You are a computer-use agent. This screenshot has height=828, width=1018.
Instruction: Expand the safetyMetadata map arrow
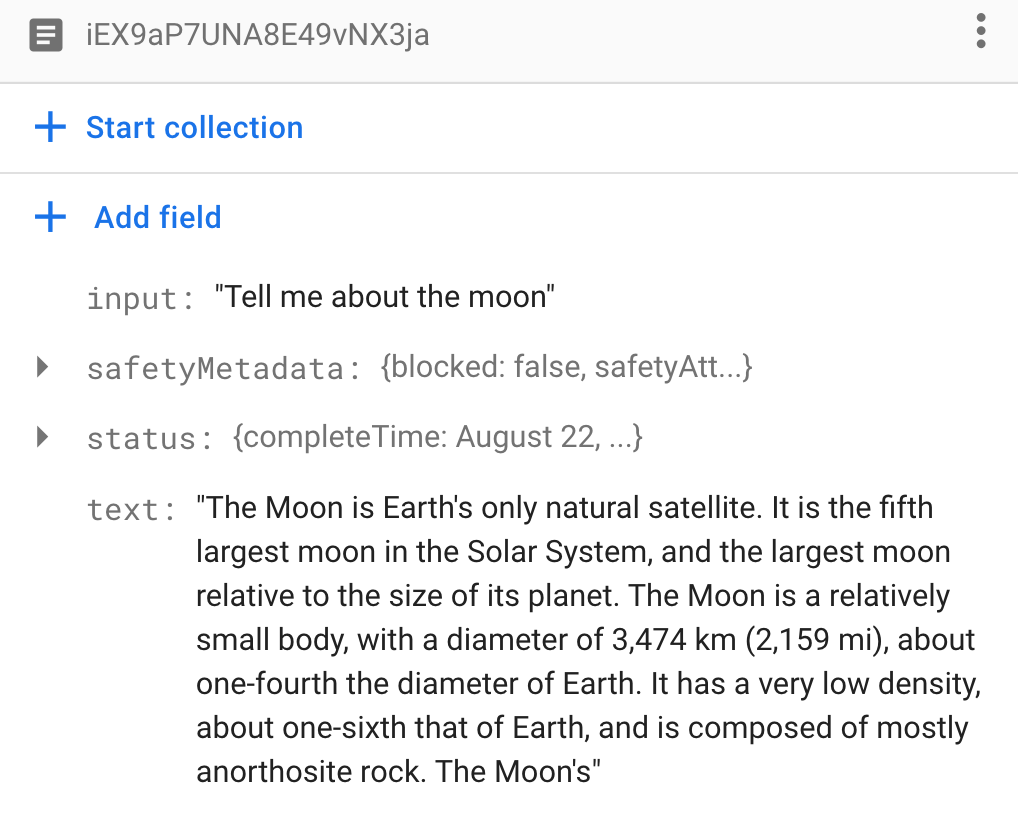[42, 367]
